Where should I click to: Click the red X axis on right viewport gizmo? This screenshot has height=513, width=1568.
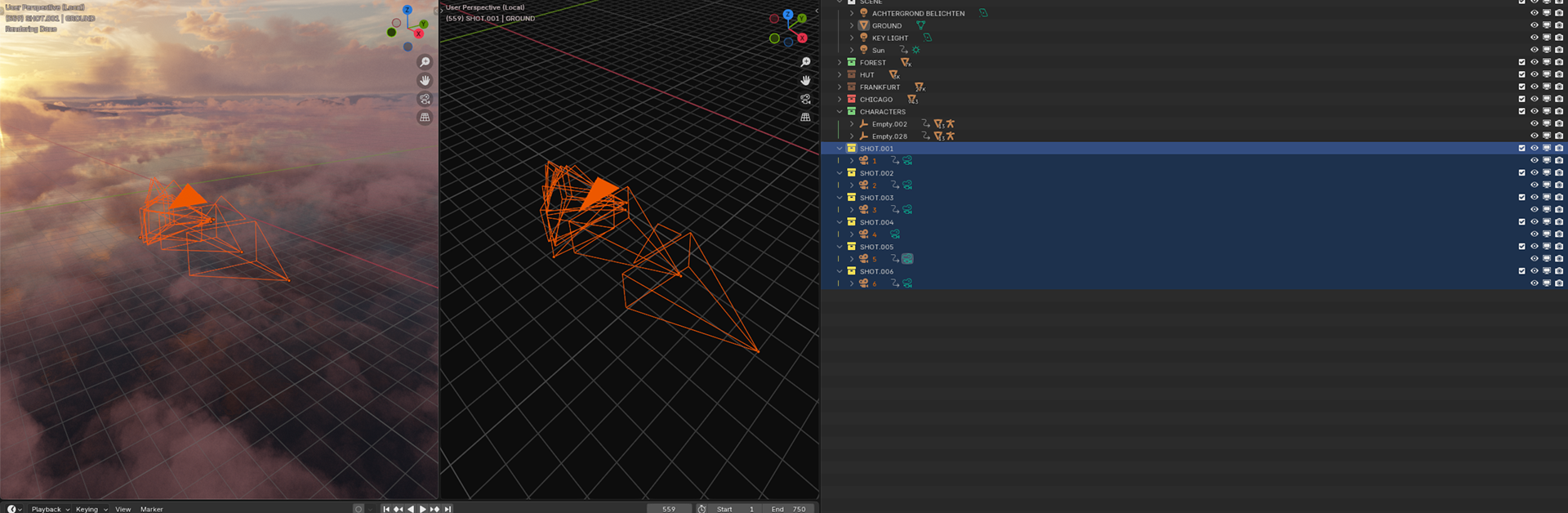coord(802,38)
